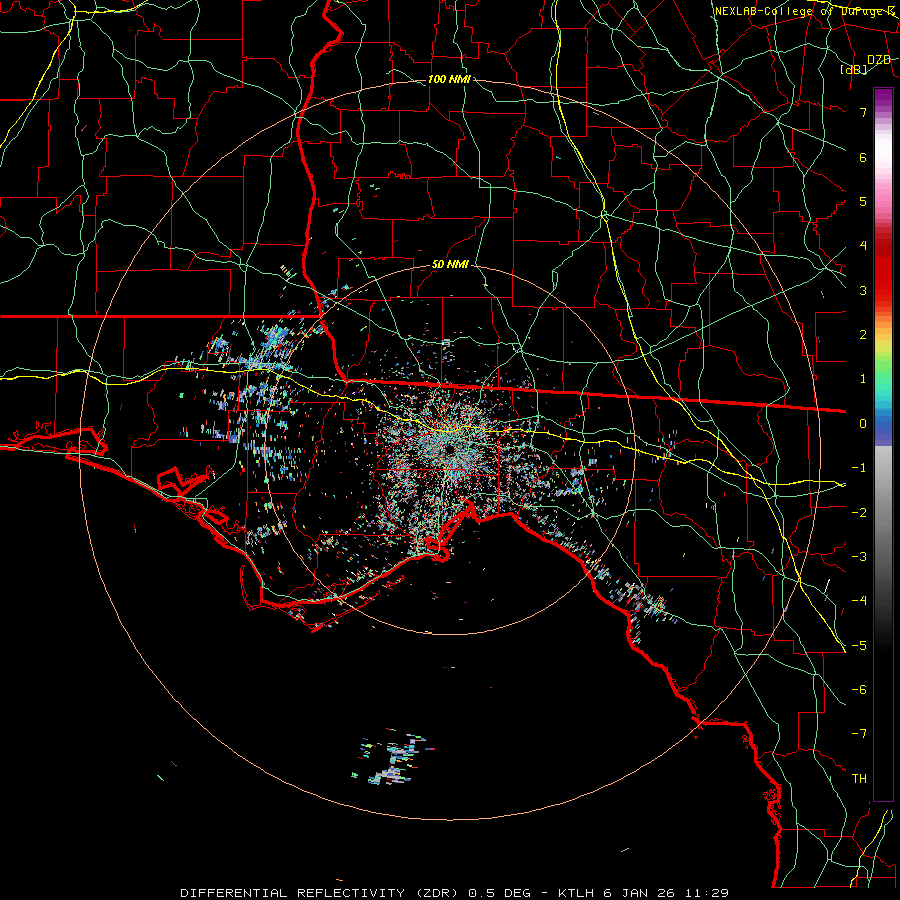Click the "-2" value on the color scale
This screenshot has width=900, height=900.
[859, 513]
